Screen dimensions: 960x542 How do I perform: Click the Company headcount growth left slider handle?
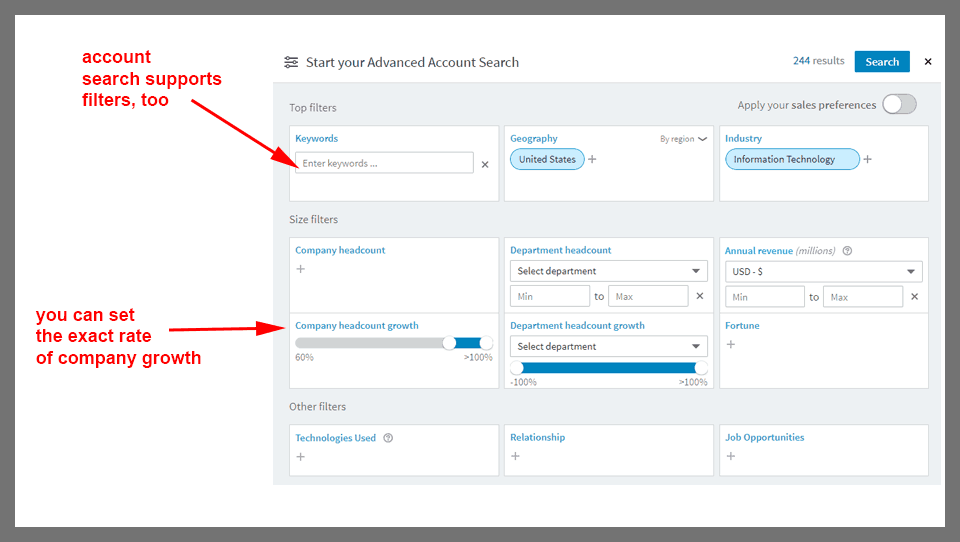click(x=449, y=343)
